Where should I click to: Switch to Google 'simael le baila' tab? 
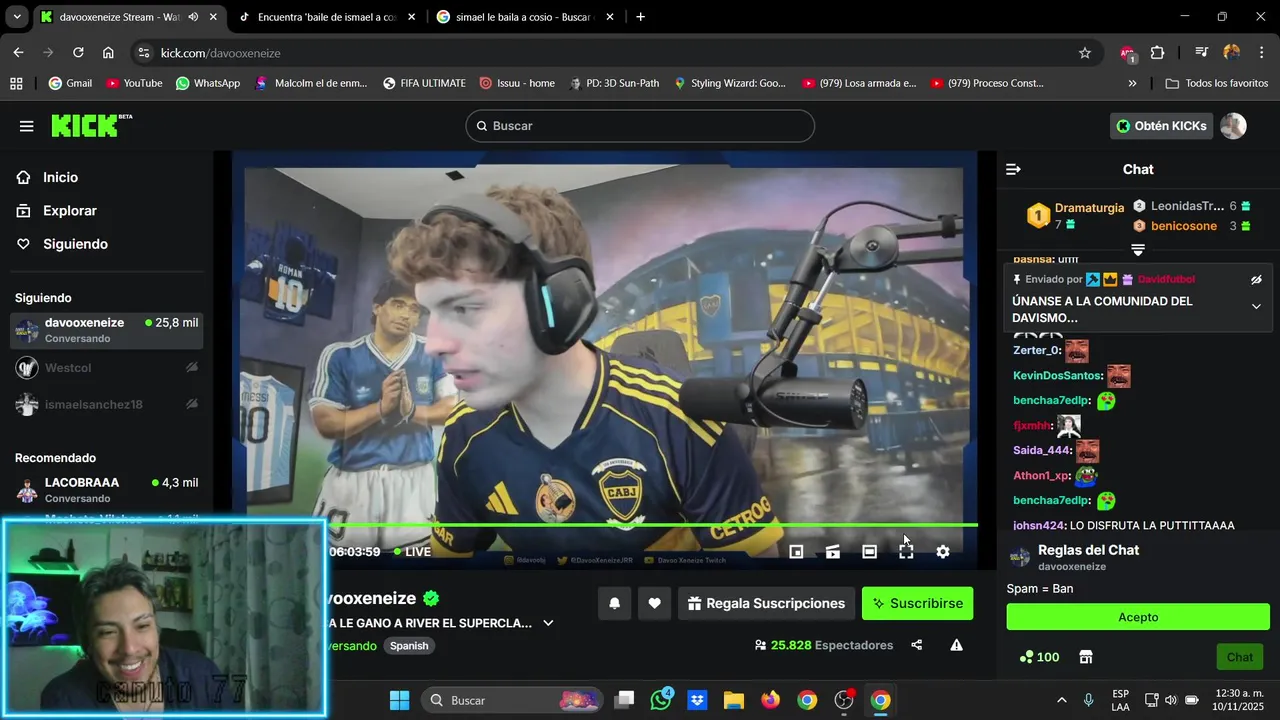[524, 17]
